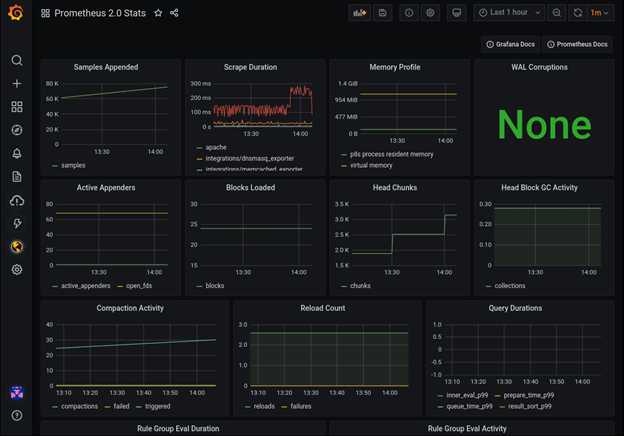Image resolution: width=624 pixels, height=436 pixels.
Task: Toggle the open_fds legend series
Action: coord(139,285)
